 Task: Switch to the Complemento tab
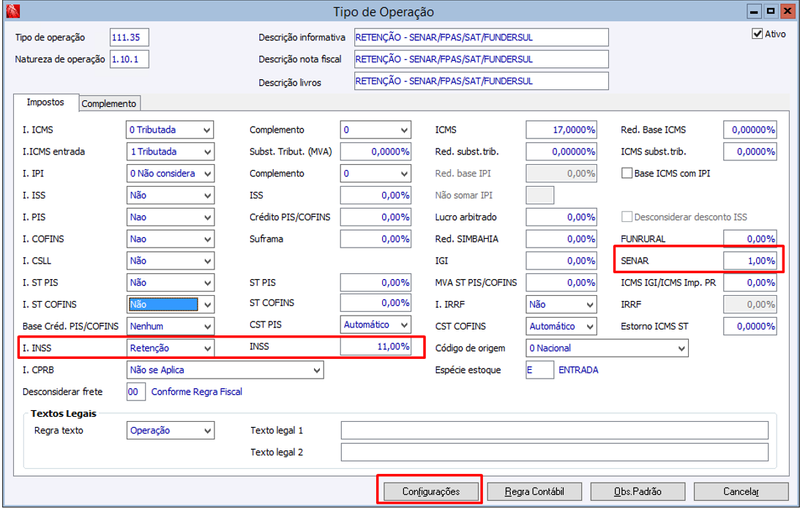(x=109, y=104)
